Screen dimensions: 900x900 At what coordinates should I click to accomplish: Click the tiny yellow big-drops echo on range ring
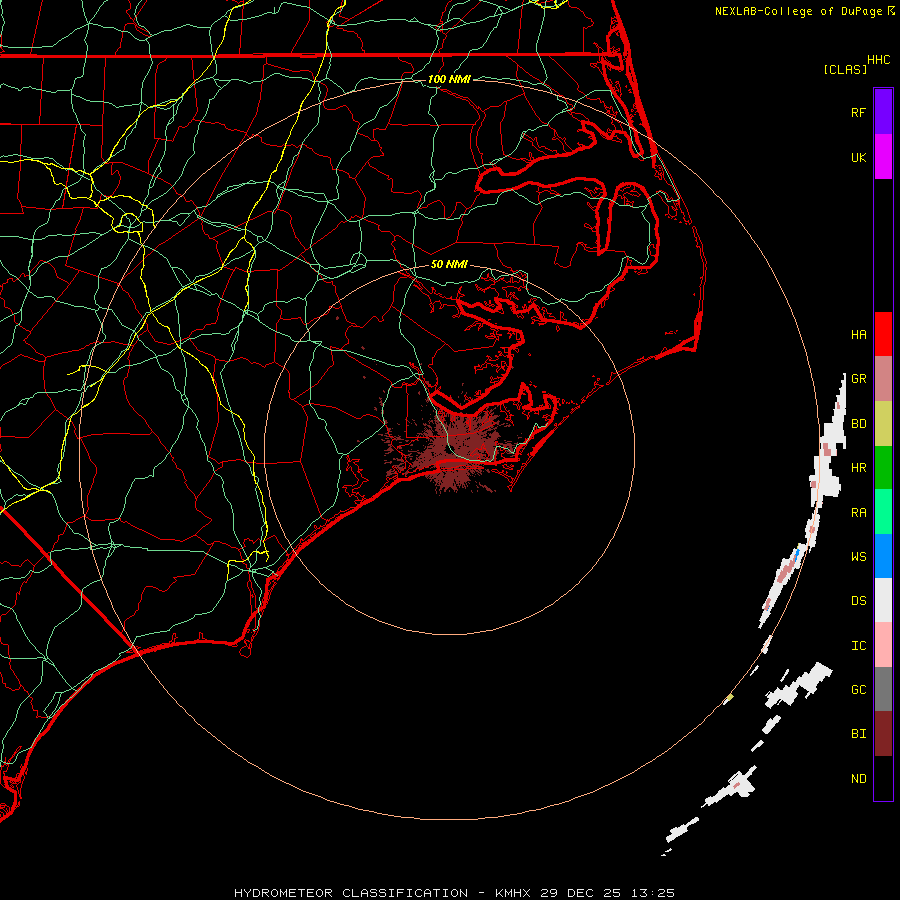click(x=729, y=698)
